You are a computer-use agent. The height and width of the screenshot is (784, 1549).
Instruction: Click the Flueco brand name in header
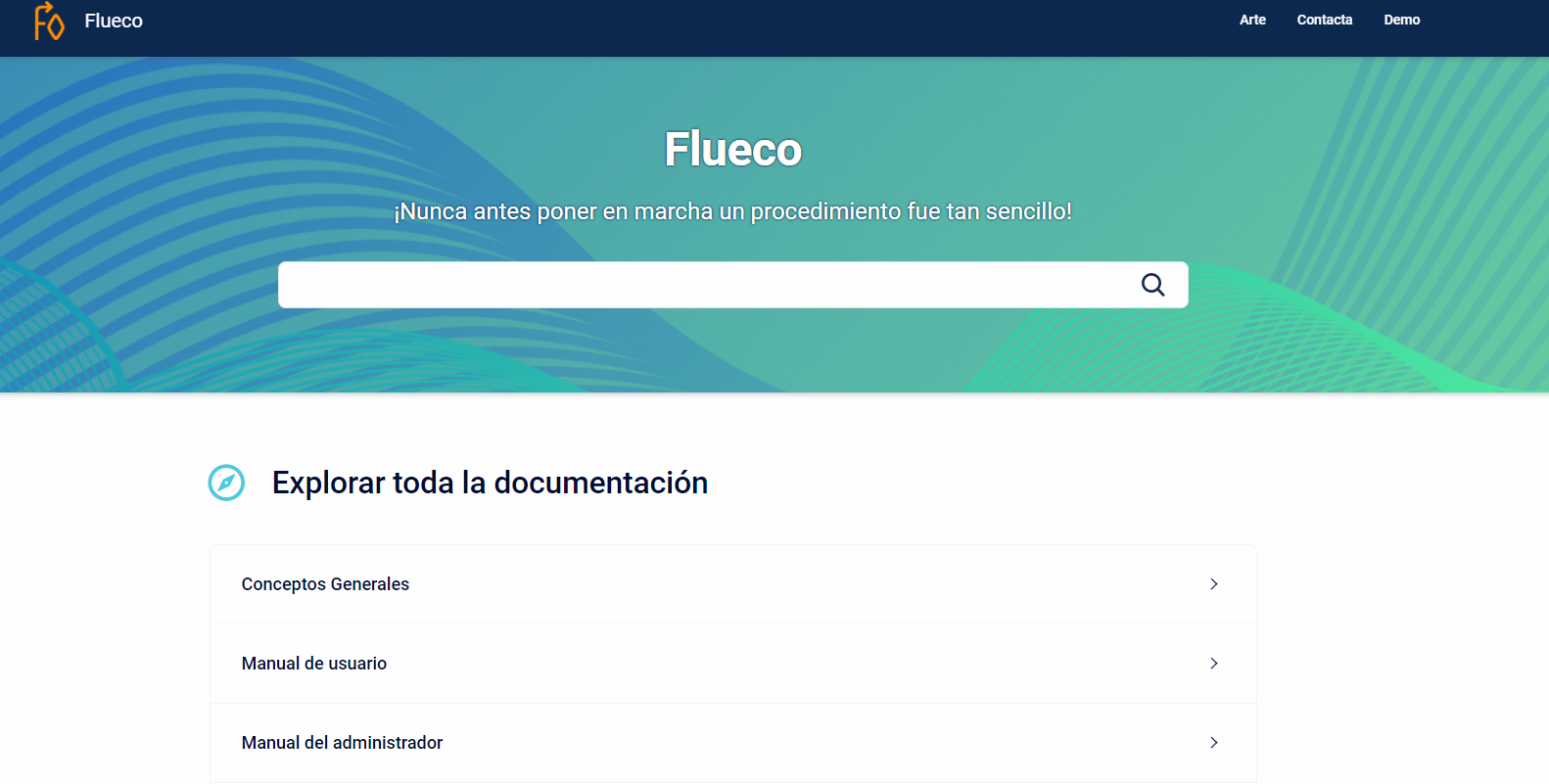(x=114, y=21)
